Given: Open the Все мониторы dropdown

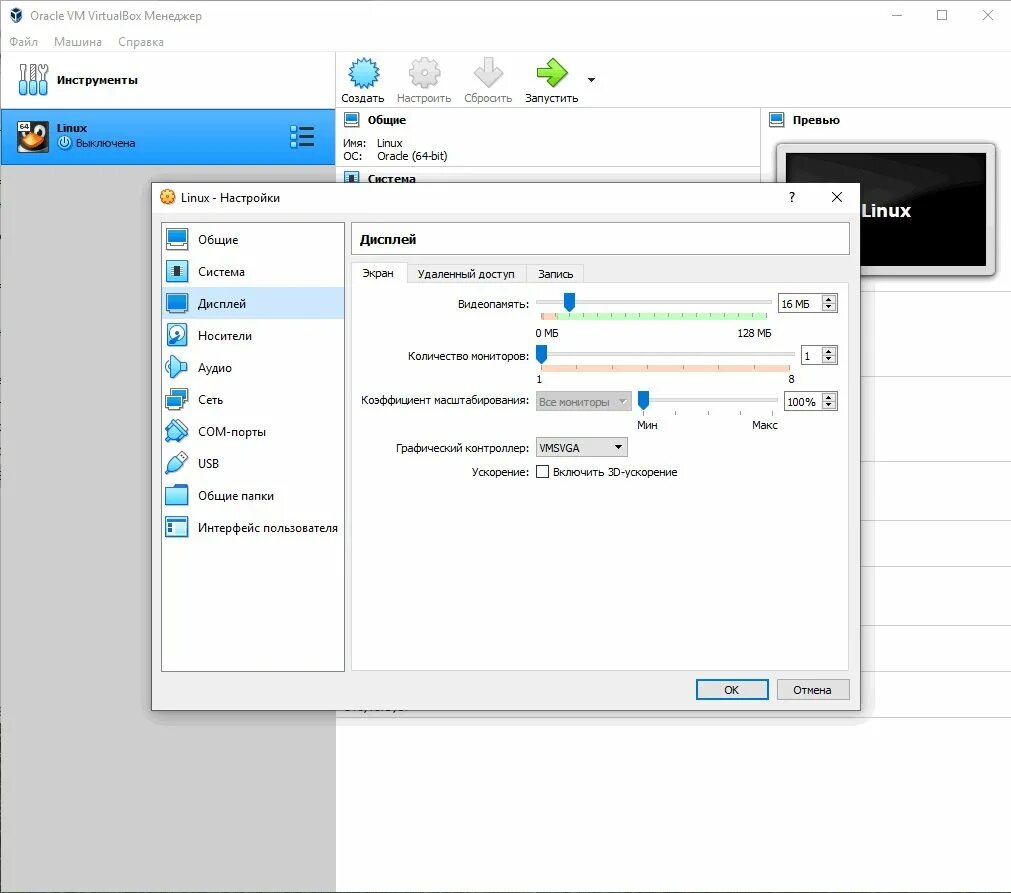Looking at the screenshot, I should 584,402.
